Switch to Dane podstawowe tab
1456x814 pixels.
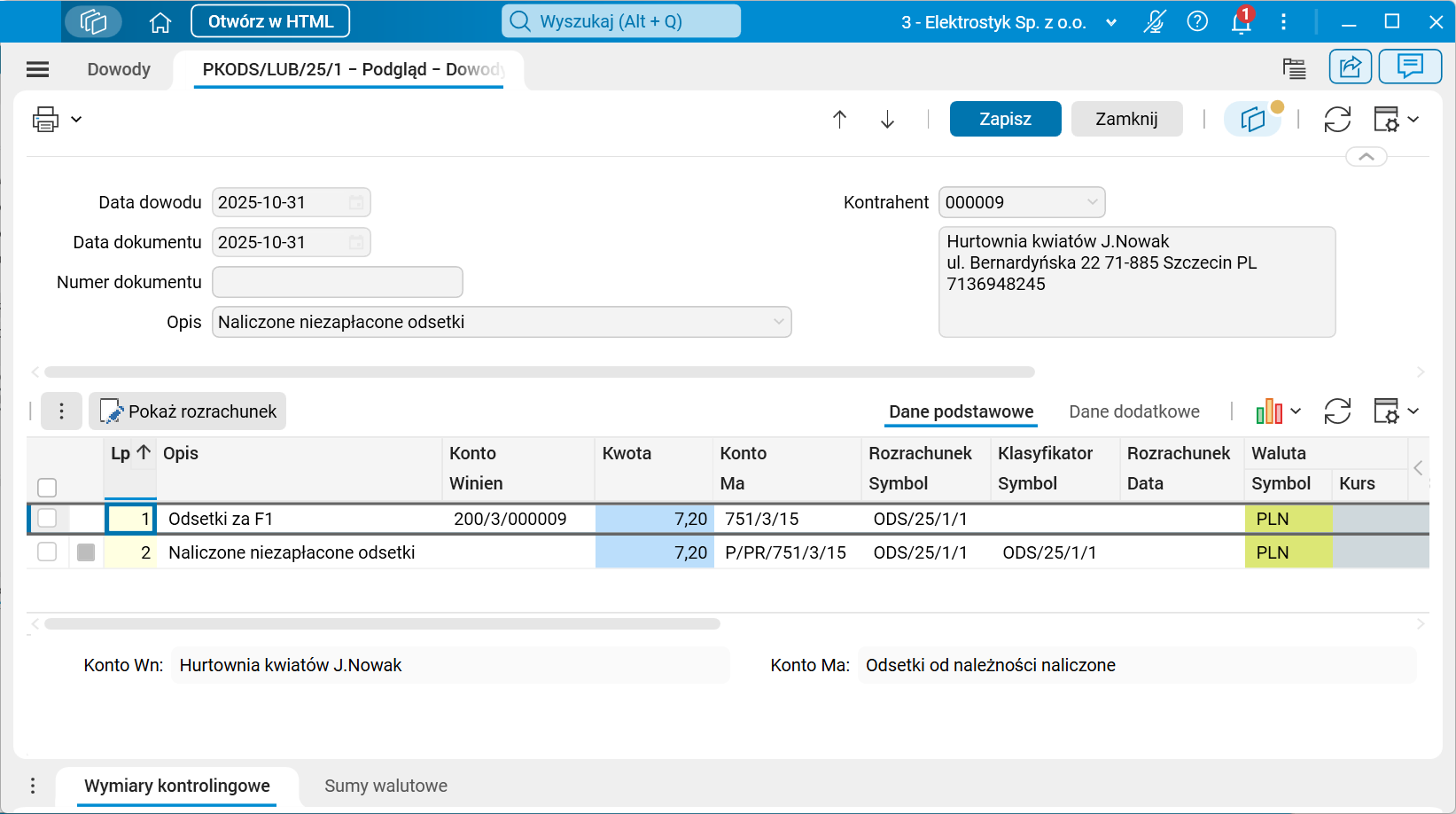pos(962,411)
